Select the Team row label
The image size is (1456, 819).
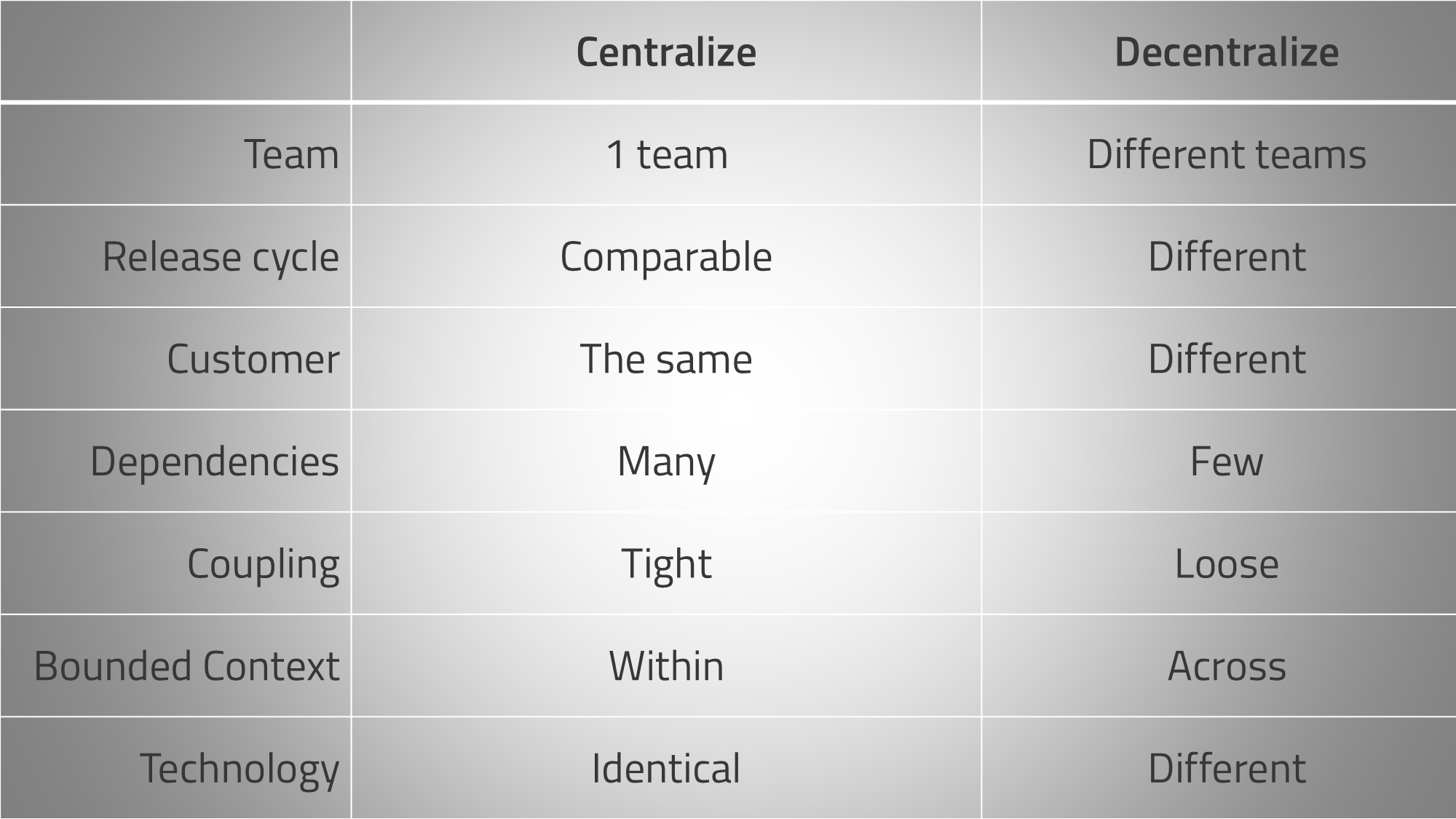(x=291, y=154)
